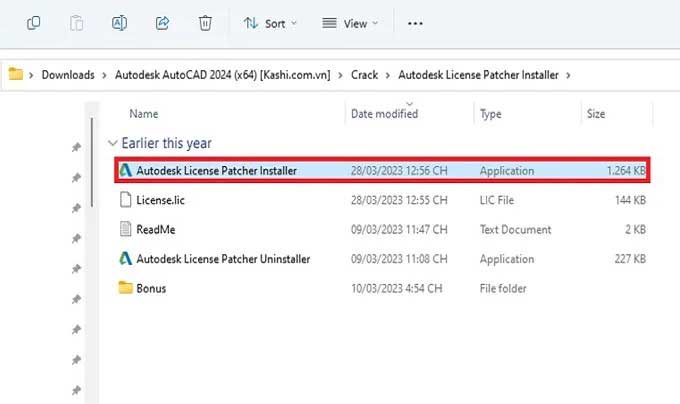680x404 pixels.
Task: Go to Downloads in the breadcrumb
Action: tap(68, 75)
